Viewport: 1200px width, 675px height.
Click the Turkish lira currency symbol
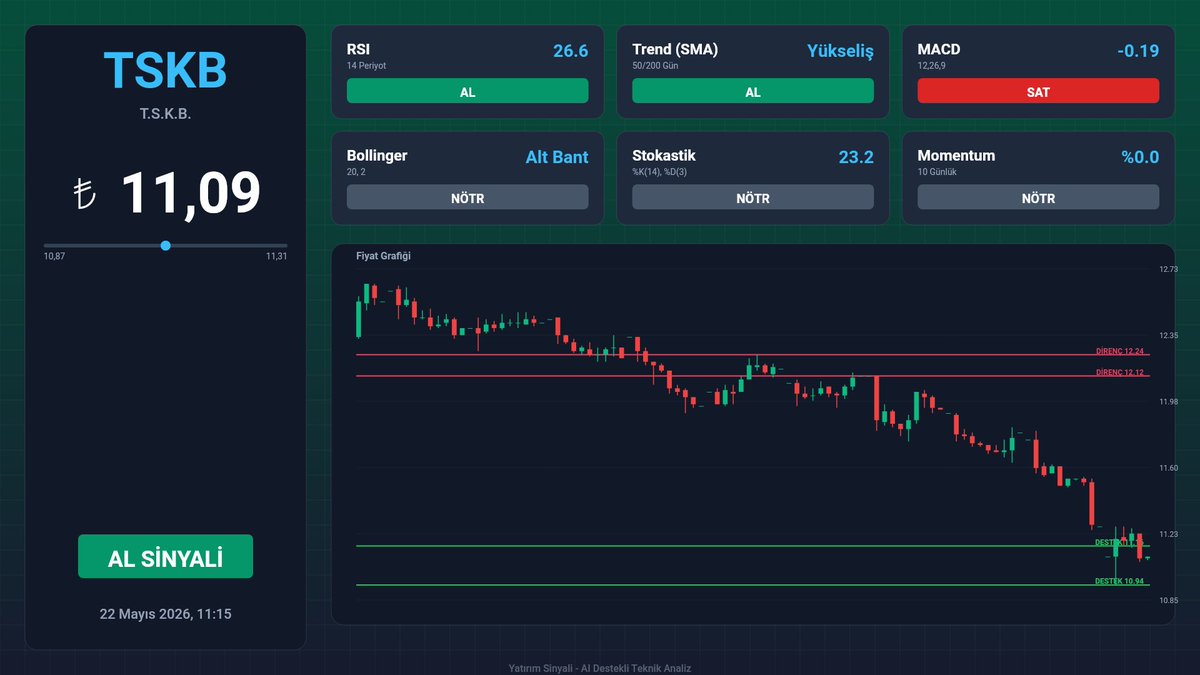85,194
